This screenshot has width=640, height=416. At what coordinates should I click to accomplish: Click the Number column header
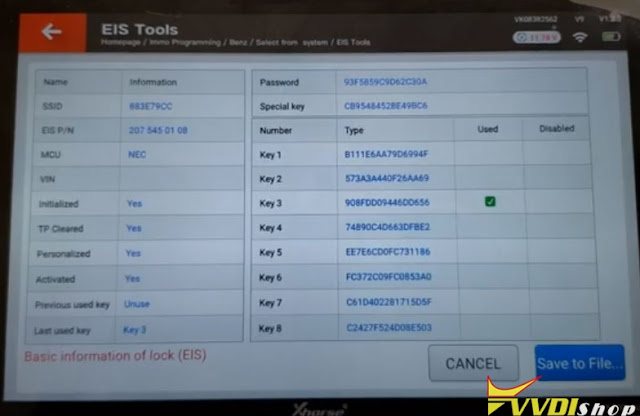pos(276,131)
